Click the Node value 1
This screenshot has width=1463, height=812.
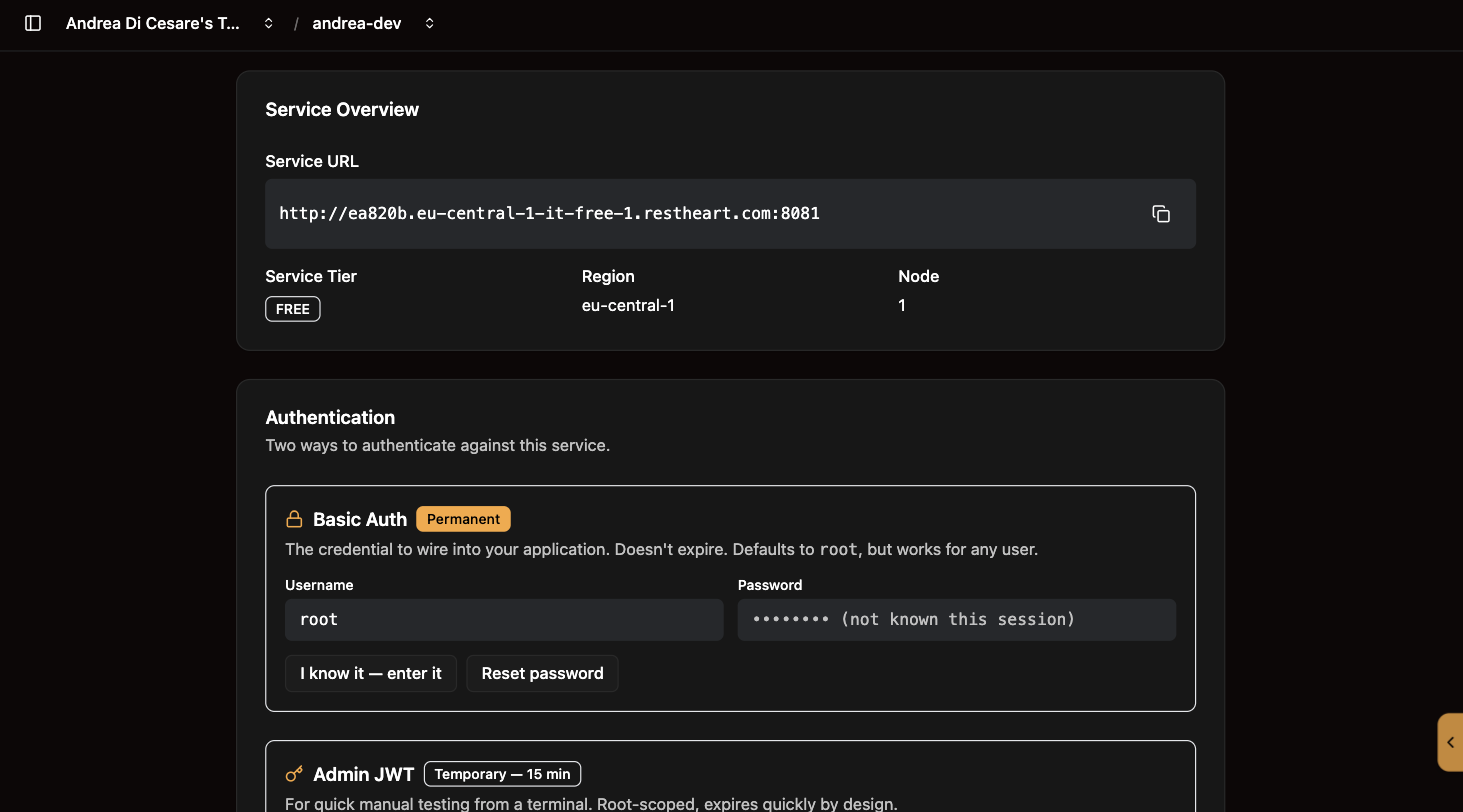click(902, 305)
